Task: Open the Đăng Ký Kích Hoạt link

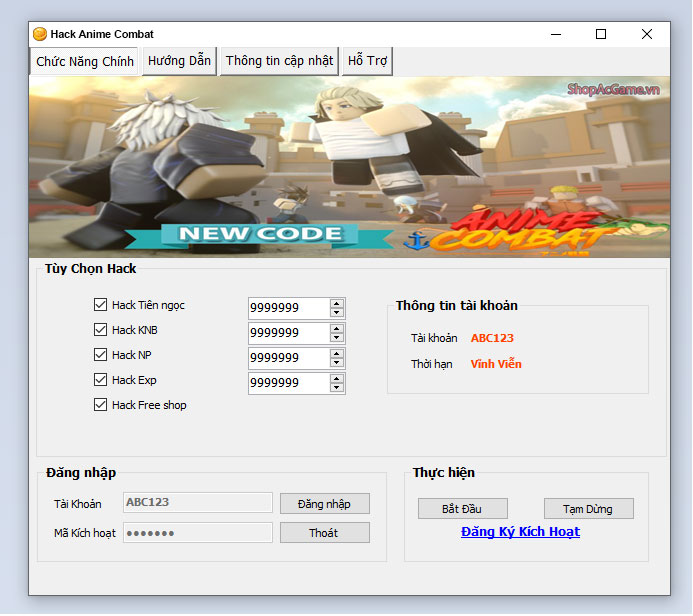Action: click(520, 532)
